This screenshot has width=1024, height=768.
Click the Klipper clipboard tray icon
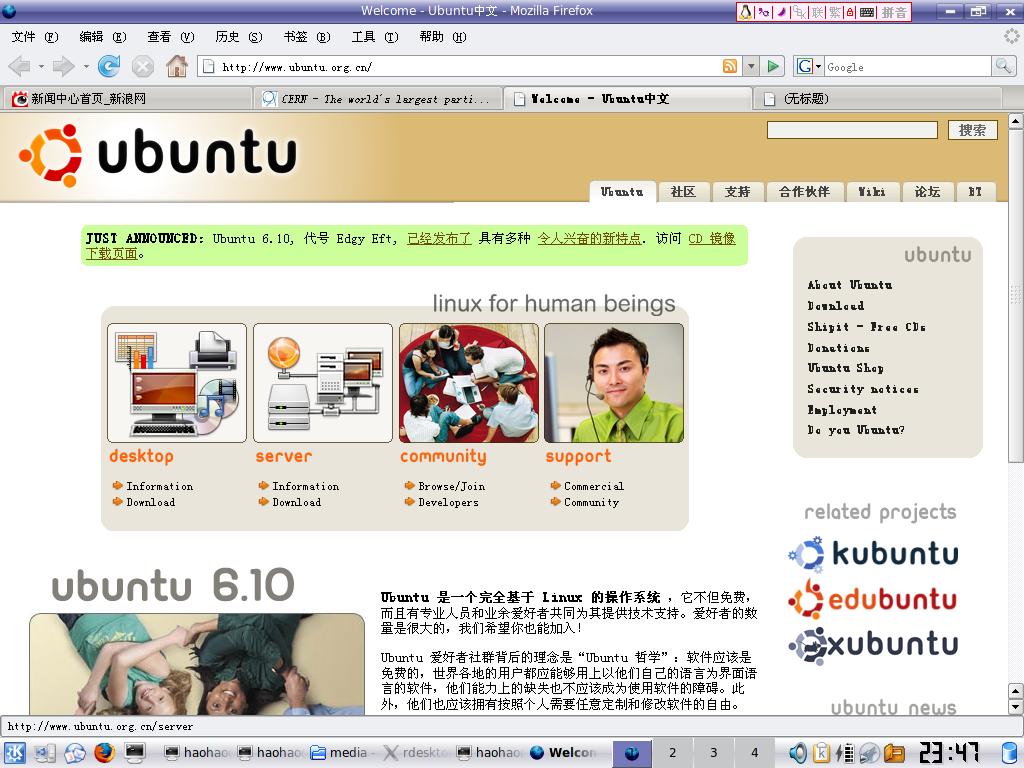[821, 753]
